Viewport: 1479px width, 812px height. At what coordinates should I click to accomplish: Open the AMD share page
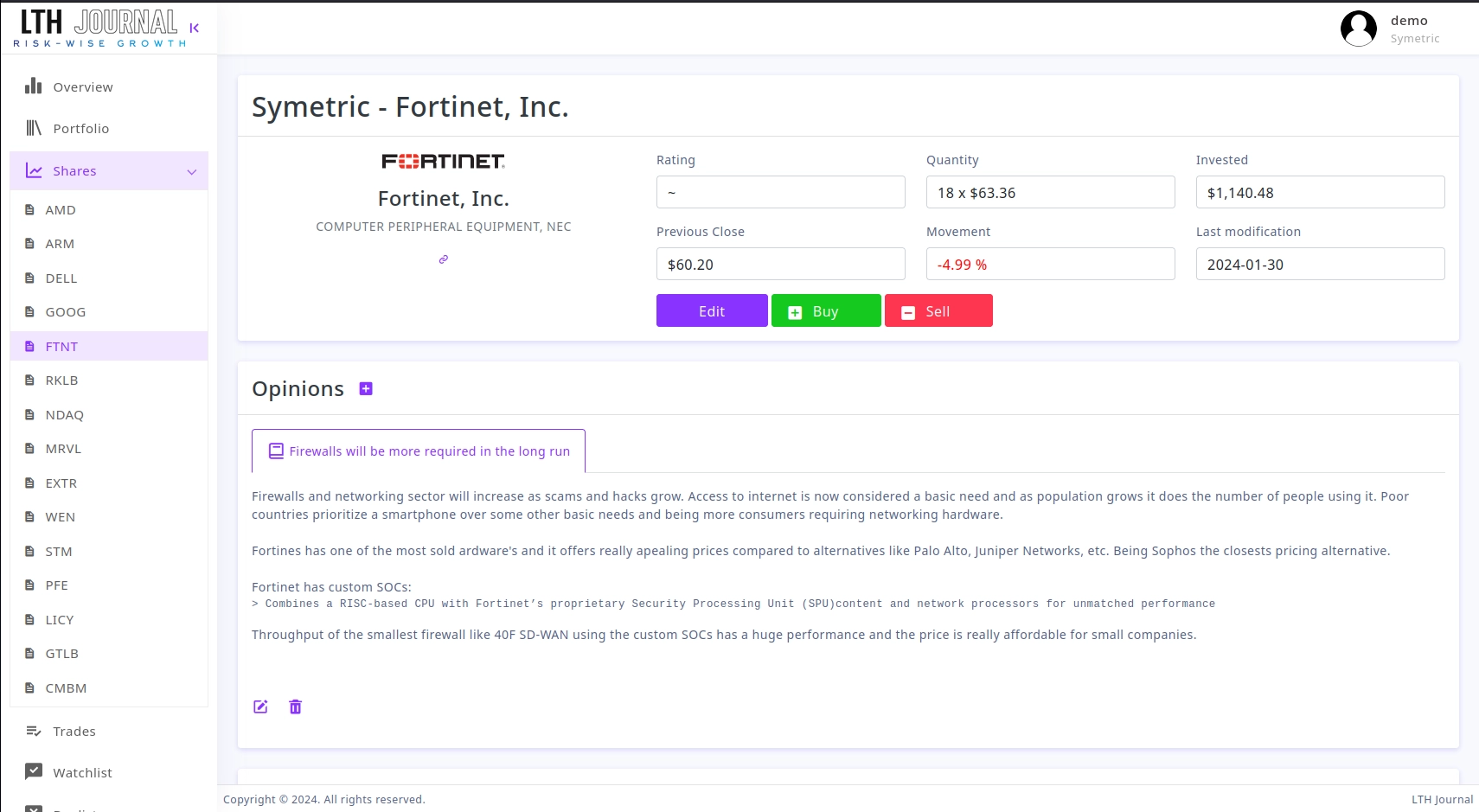[x=109, y=209]
